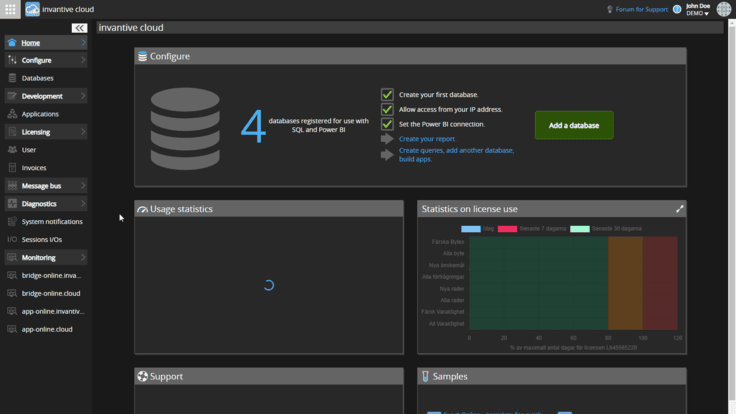
Task: Click the Usage statistics gauge icon
Action: pyautogui.click(x=142, y=209)
